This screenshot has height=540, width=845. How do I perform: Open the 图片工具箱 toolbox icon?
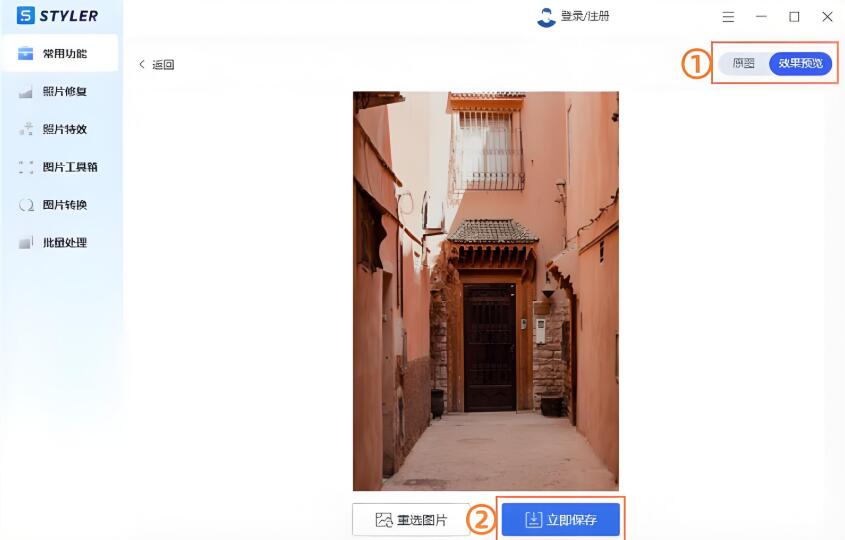tap(25, 167)
